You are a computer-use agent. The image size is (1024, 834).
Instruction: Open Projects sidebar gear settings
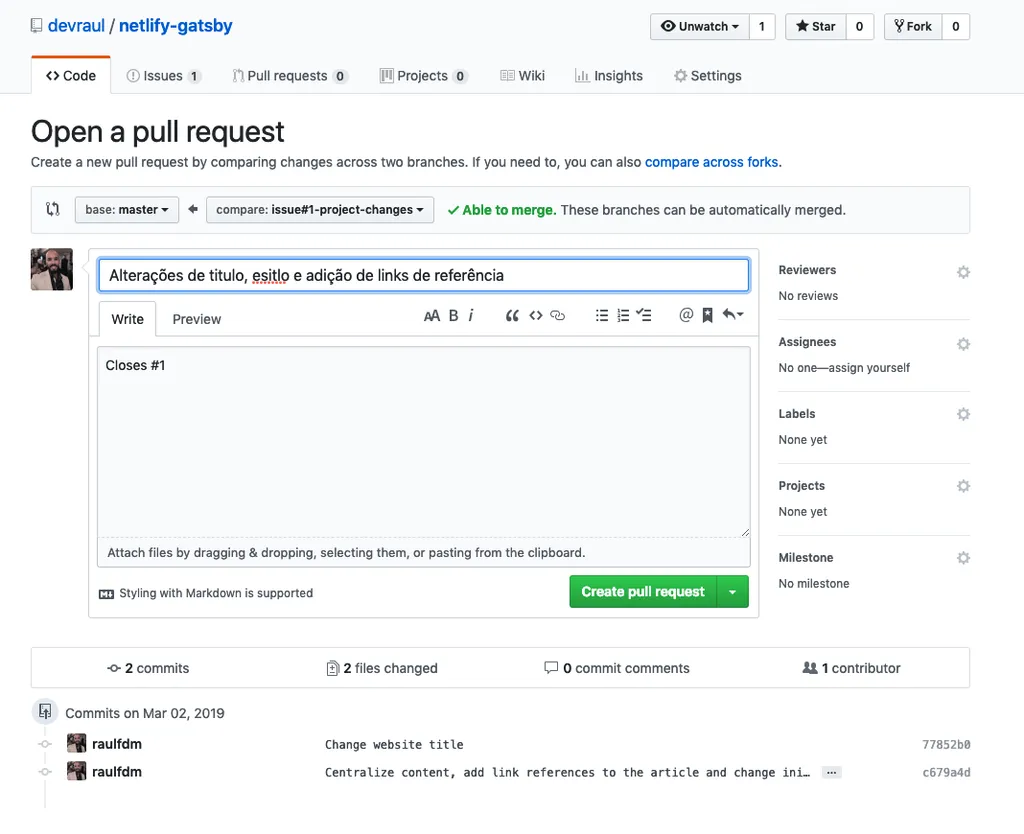pos(963,486)
